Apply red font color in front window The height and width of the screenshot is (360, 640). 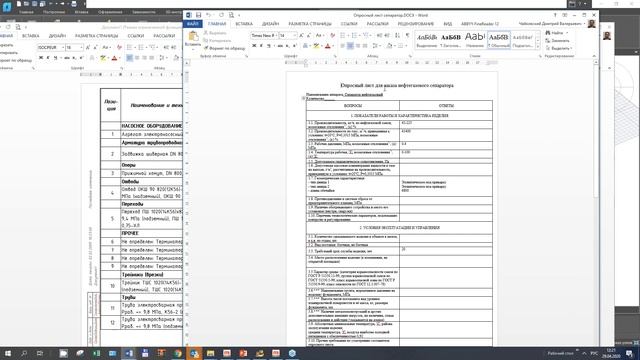pos(327,46)
